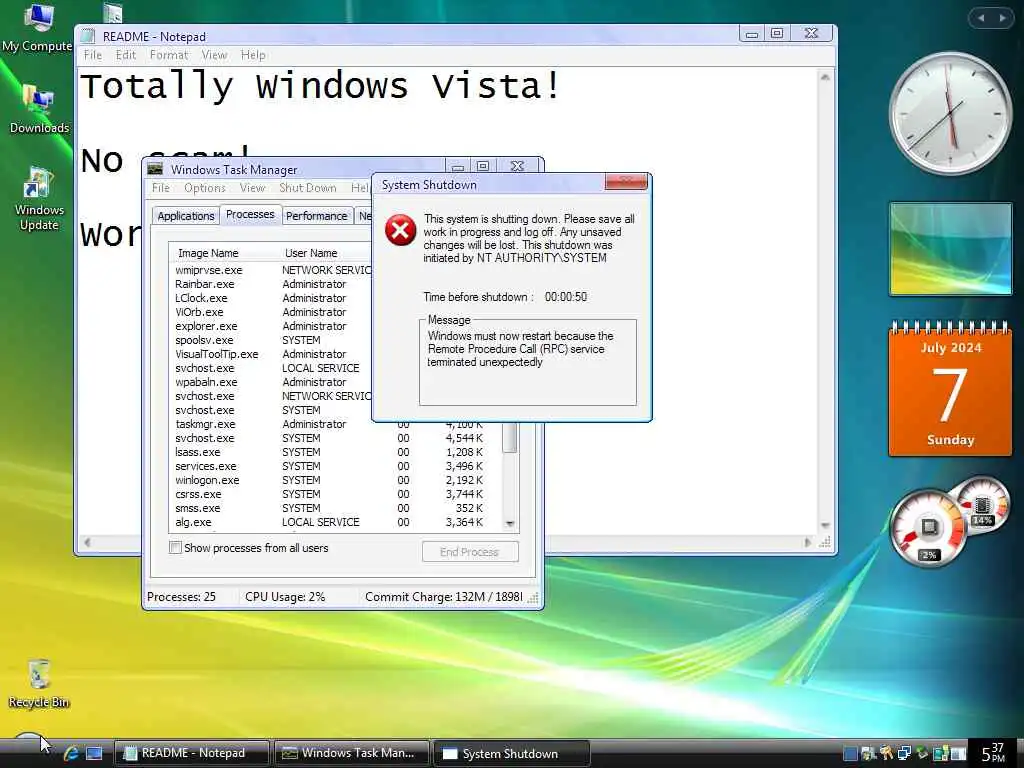Select the Rainbar.exe process row
The image size is (1024, 768).
click(270, 284)
